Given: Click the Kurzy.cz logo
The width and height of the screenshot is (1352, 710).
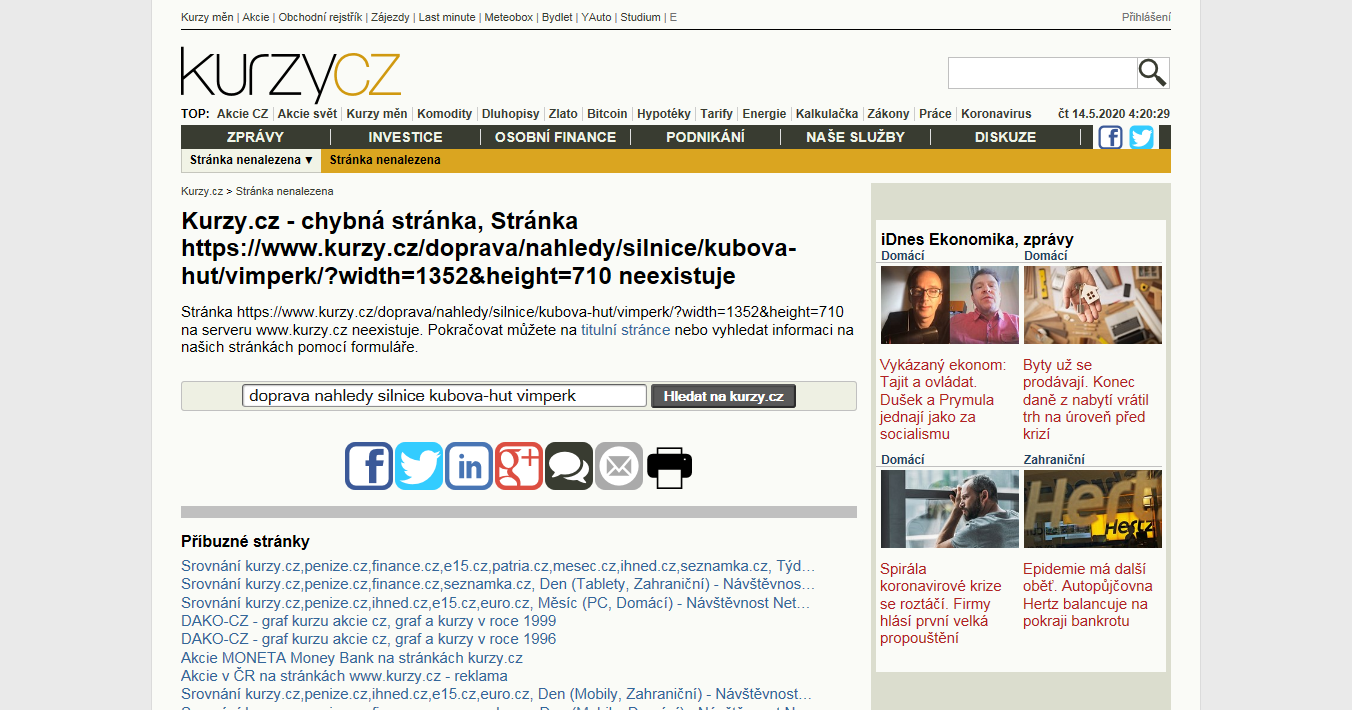Looking at the screenshot, I should point(290,74).
